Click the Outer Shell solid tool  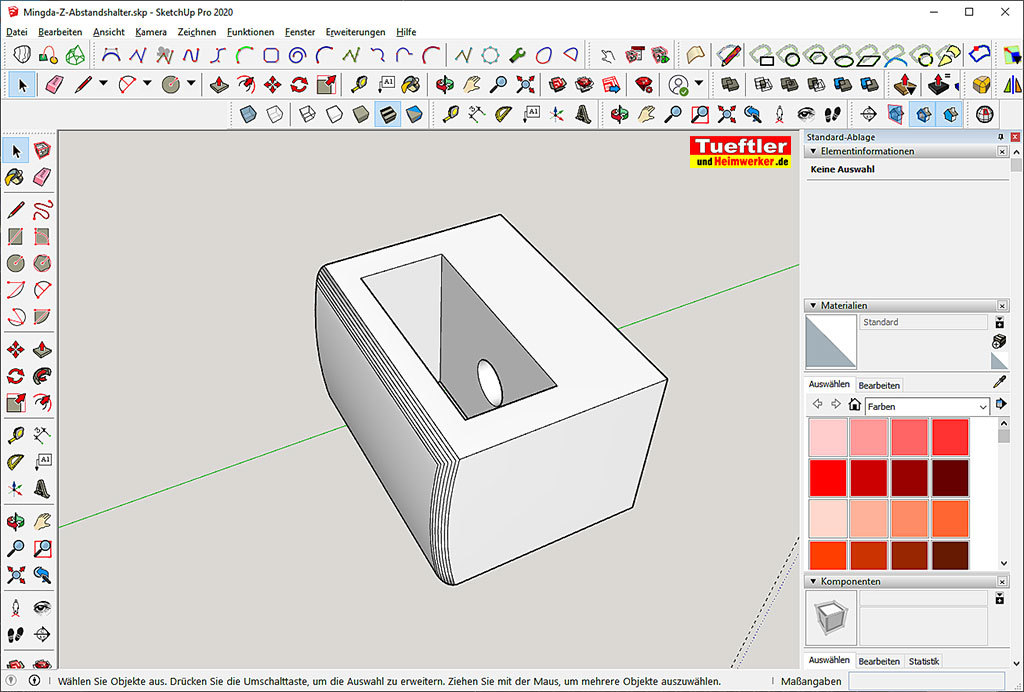point(729,84)
